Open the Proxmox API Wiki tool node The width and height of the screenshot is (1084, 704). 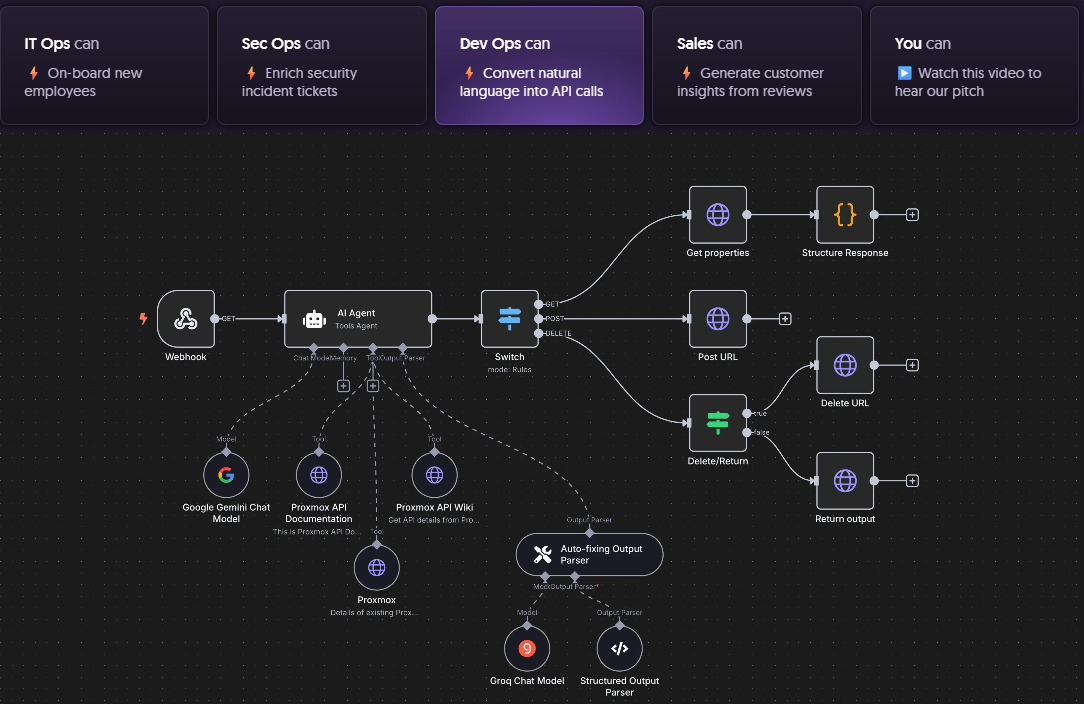coord(434,475)
